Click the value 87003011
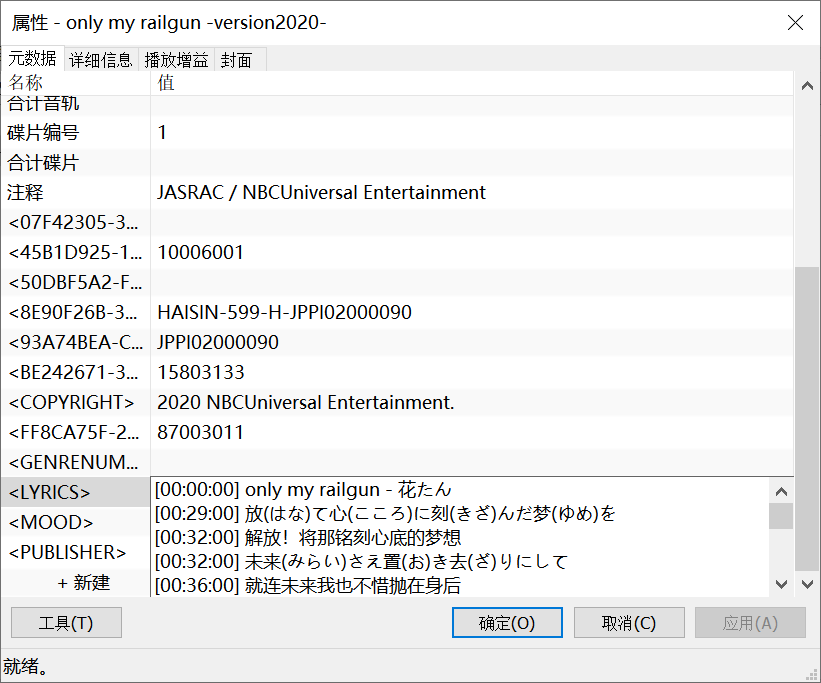The image size is (821, 683). pyautogui.click(x=201, y=432)
